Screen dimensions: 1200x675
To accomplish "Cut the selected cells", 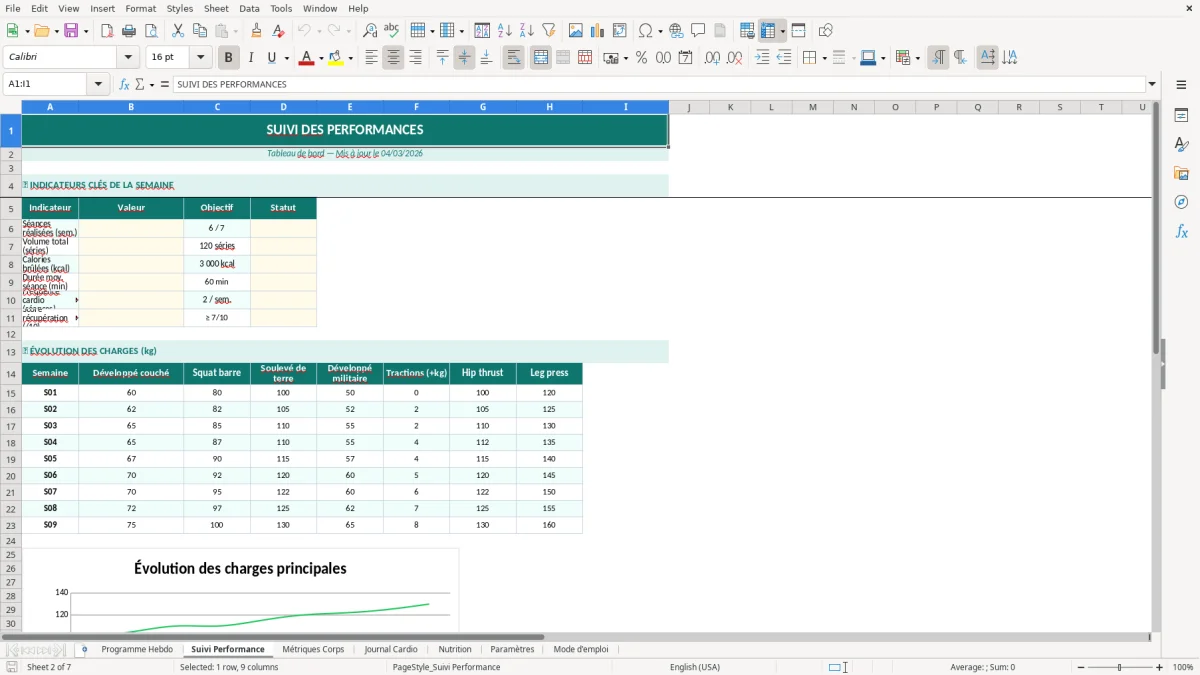I will pos(178,31).
